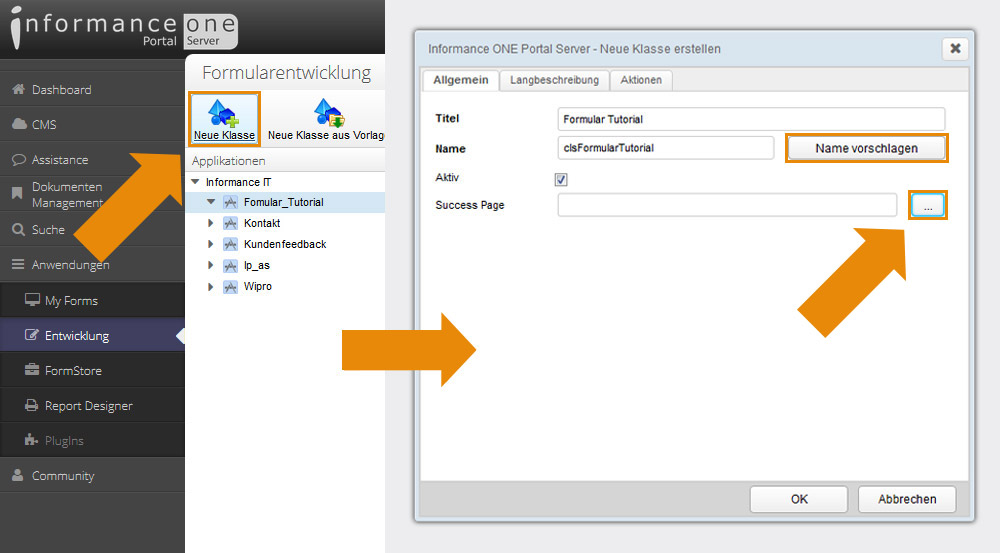Image resolution: width=1000 pixels, height=553 pixels.
Task: Expand the Kontakt node arrow
Action: click(210, 223)
